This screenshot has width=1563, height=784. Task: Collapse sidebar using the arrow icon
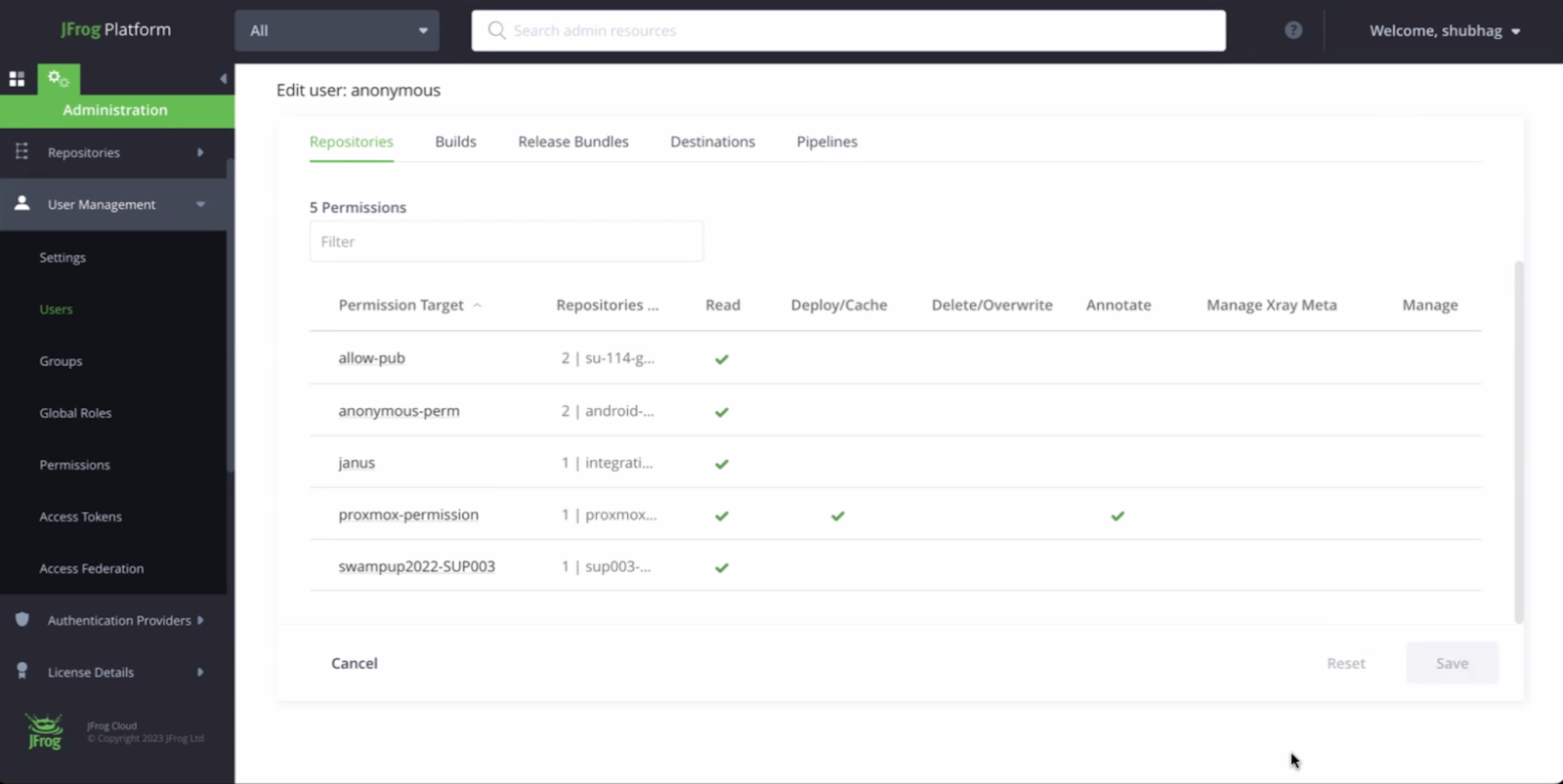pyautogui.click(x=223, y=79)
